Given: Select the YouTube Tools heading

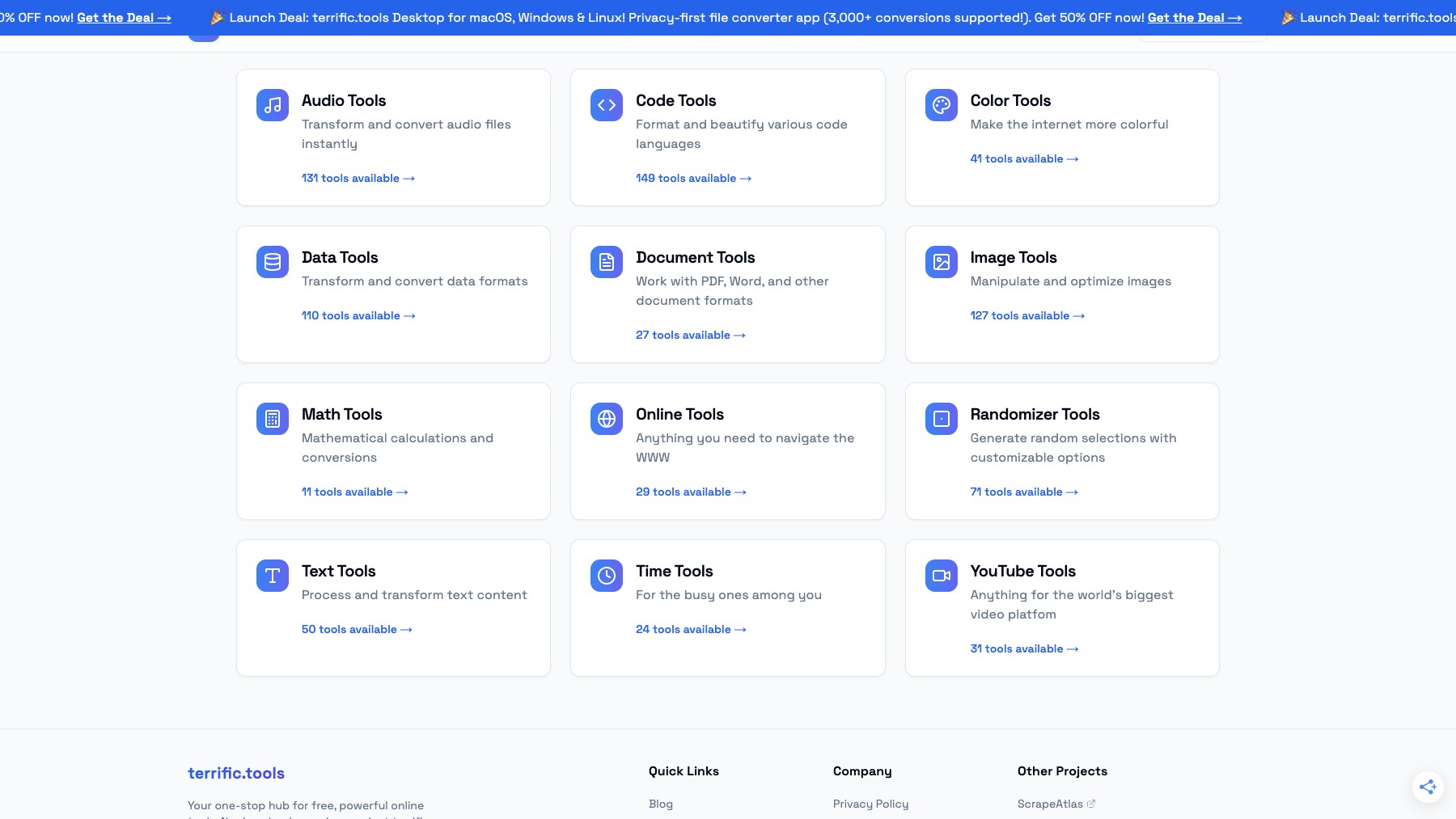Looking at the screenshot, I should tap(1023, 571).
